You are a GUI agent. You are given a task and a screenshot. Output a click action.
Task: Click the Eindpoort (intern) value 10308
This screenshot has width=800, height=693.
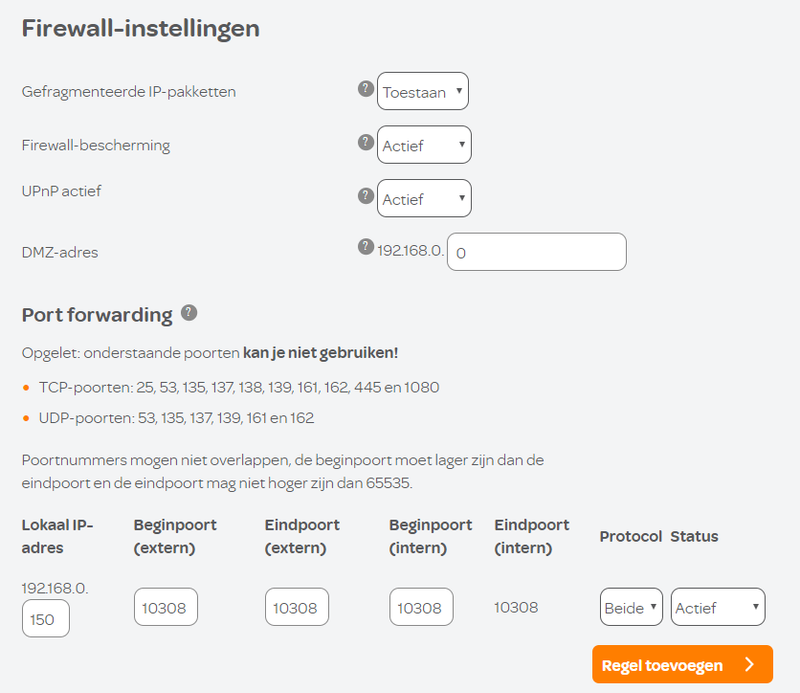pyautogui.click(x=516, y=607)
